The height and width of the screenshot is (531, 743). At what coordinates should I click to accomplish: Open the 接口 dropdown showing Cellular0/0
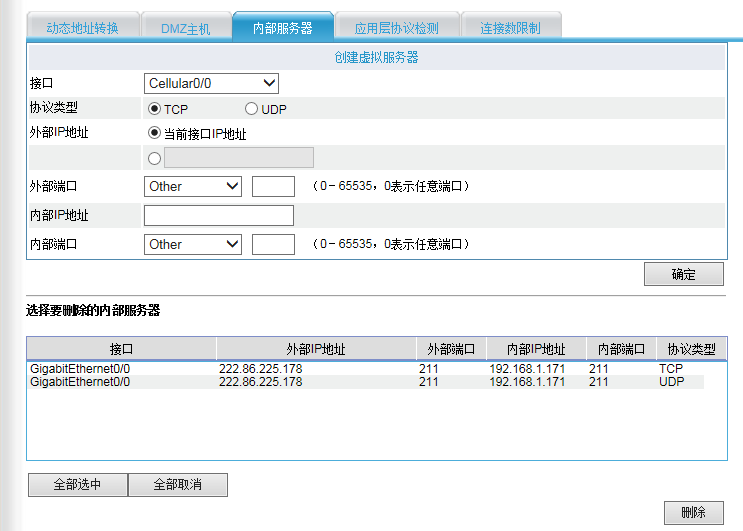pyautogui.click(x=211, y=83)
